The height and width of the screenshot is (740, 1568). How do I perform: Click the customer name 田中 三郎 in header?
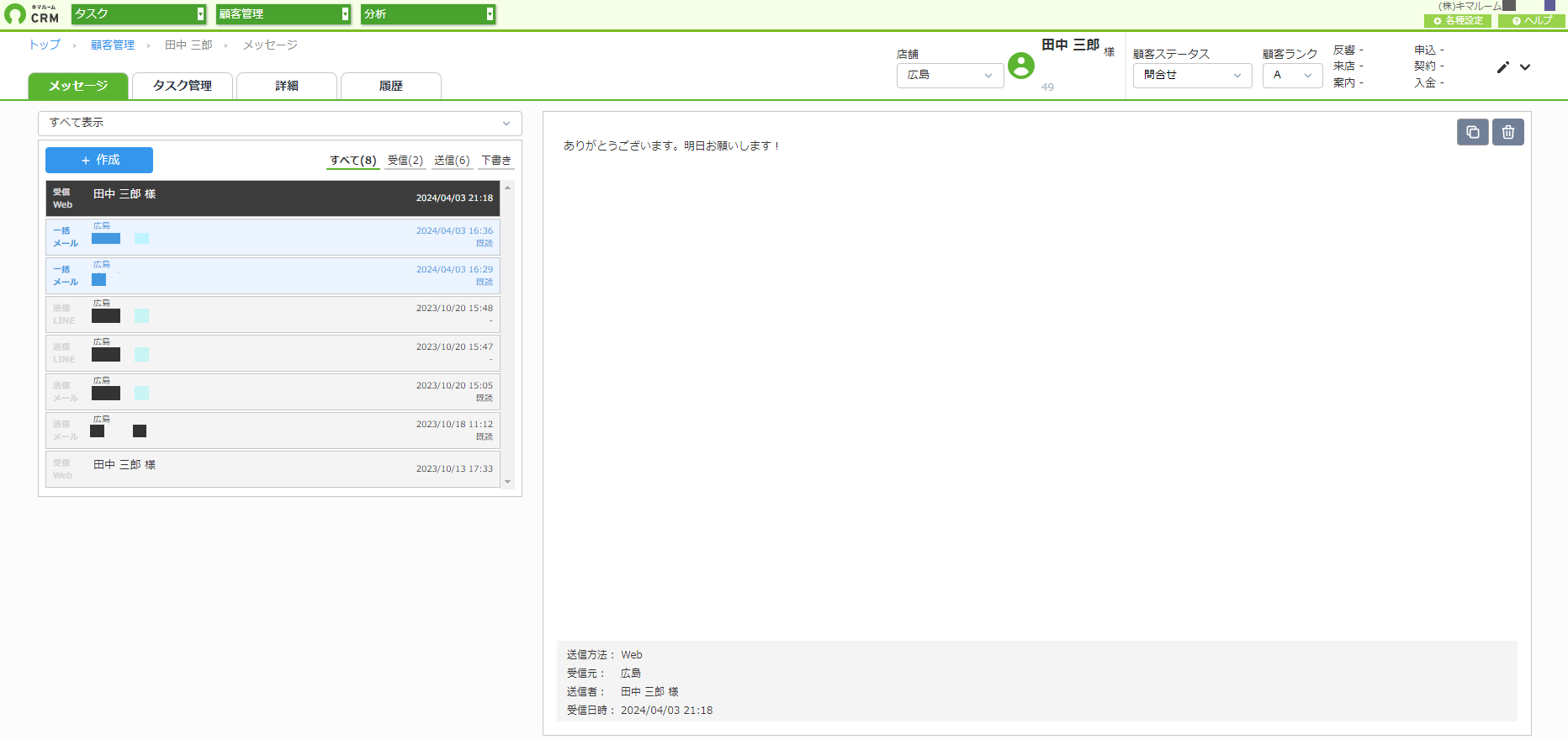tap(1070, 45)
